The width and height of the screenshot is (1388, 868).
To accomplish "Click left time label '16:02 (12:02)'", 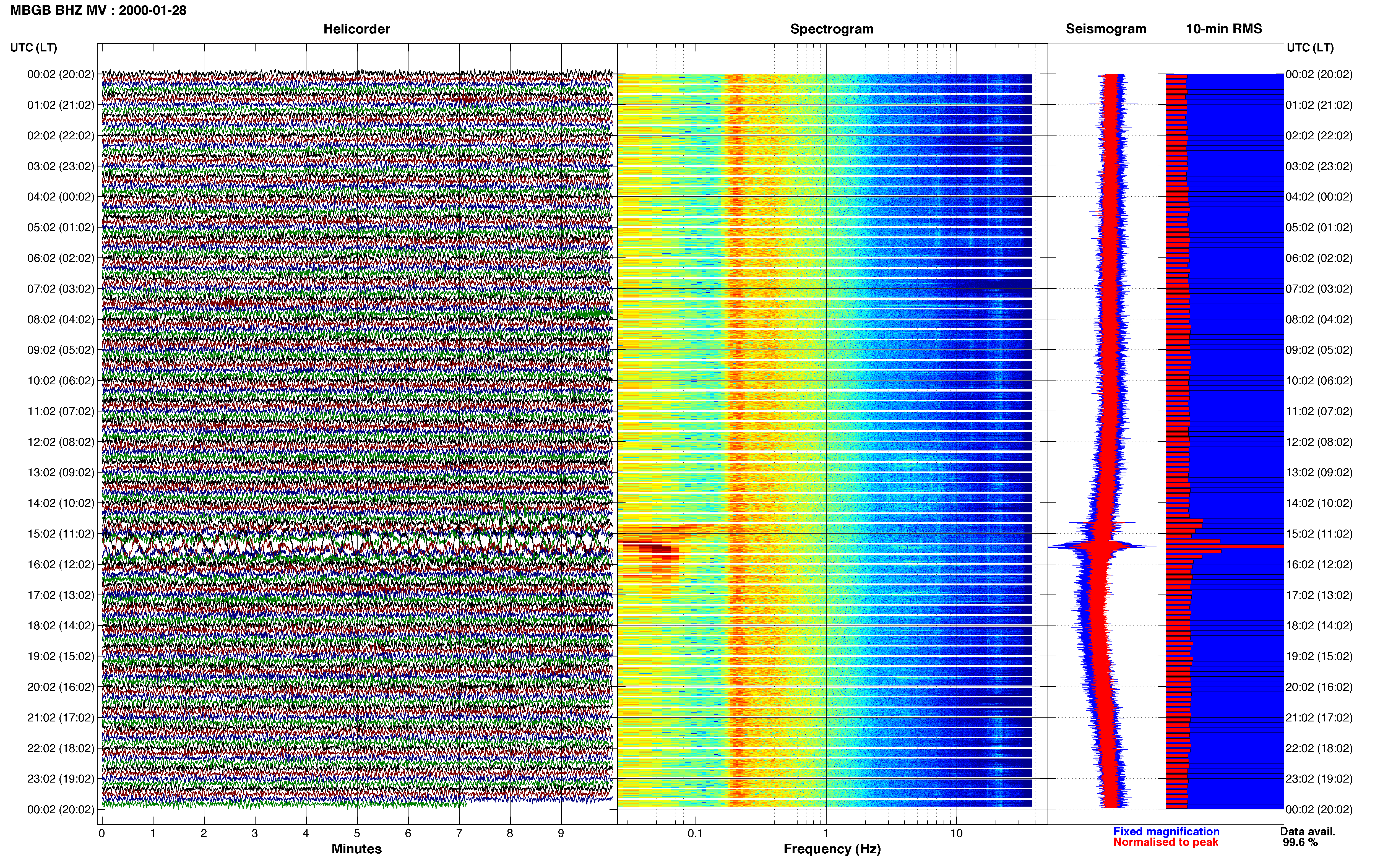I will pos(60,564).
